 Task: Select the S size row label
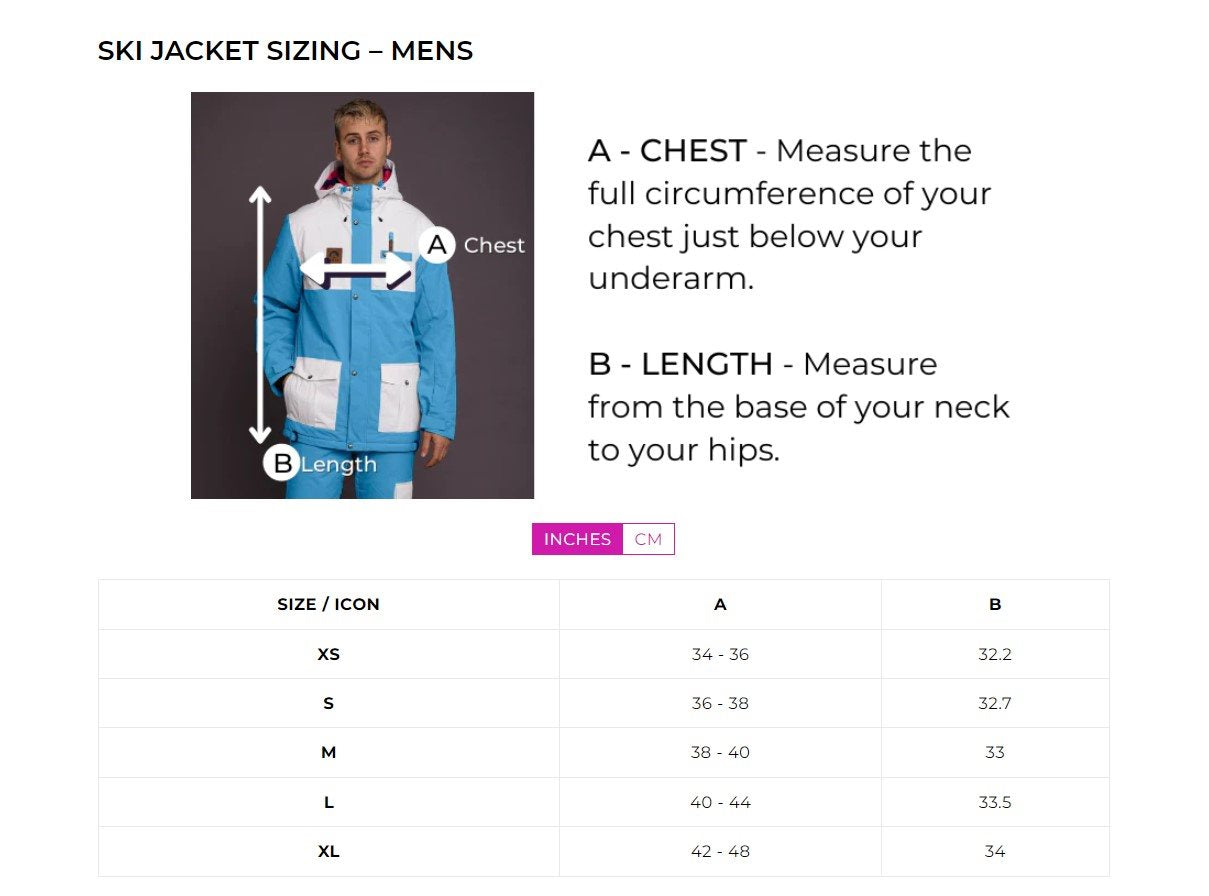tap(328, 703)
